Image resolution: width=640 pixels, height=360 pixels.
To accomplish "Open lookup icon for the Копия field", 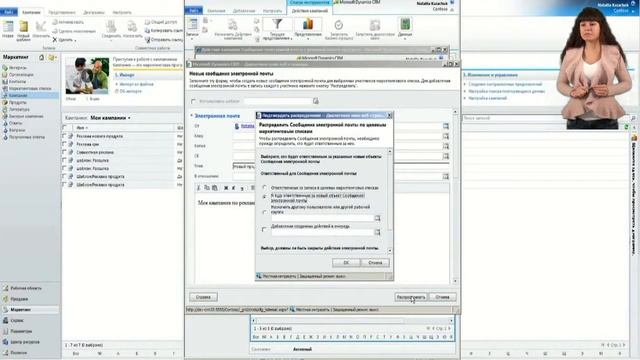I will click(446, 146).
